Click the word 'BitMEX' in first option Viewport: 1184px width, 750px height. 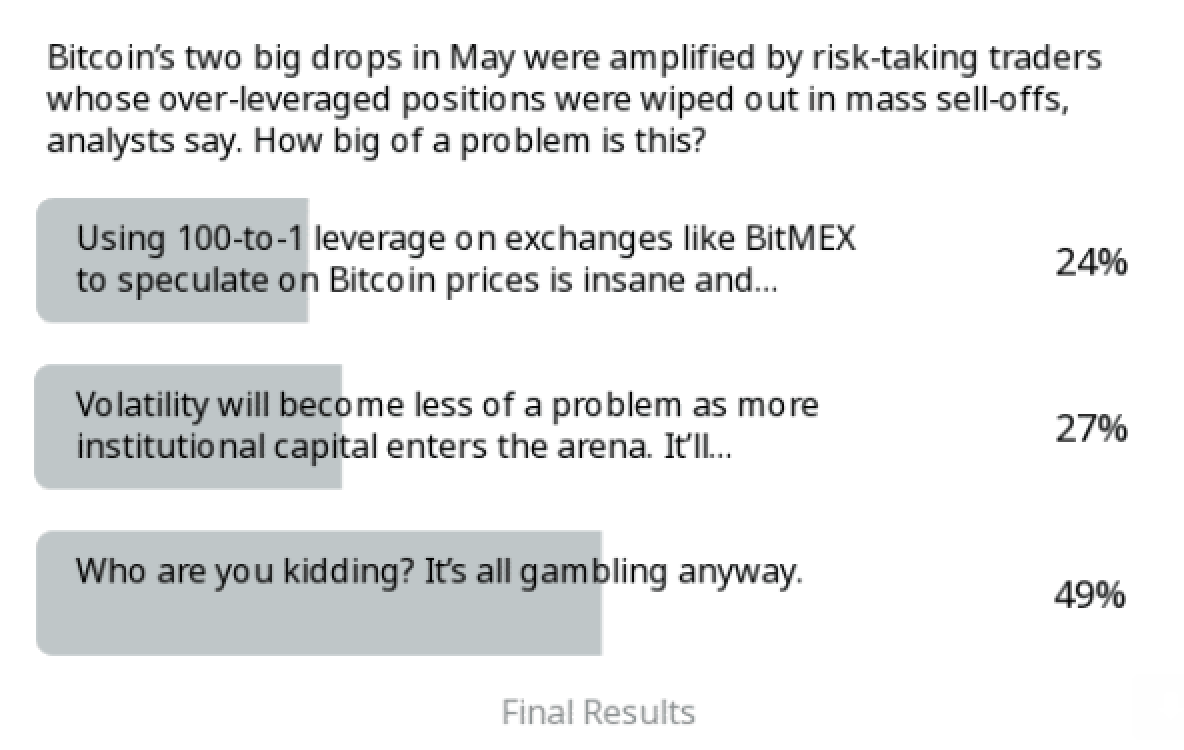[x=800, y=239]
